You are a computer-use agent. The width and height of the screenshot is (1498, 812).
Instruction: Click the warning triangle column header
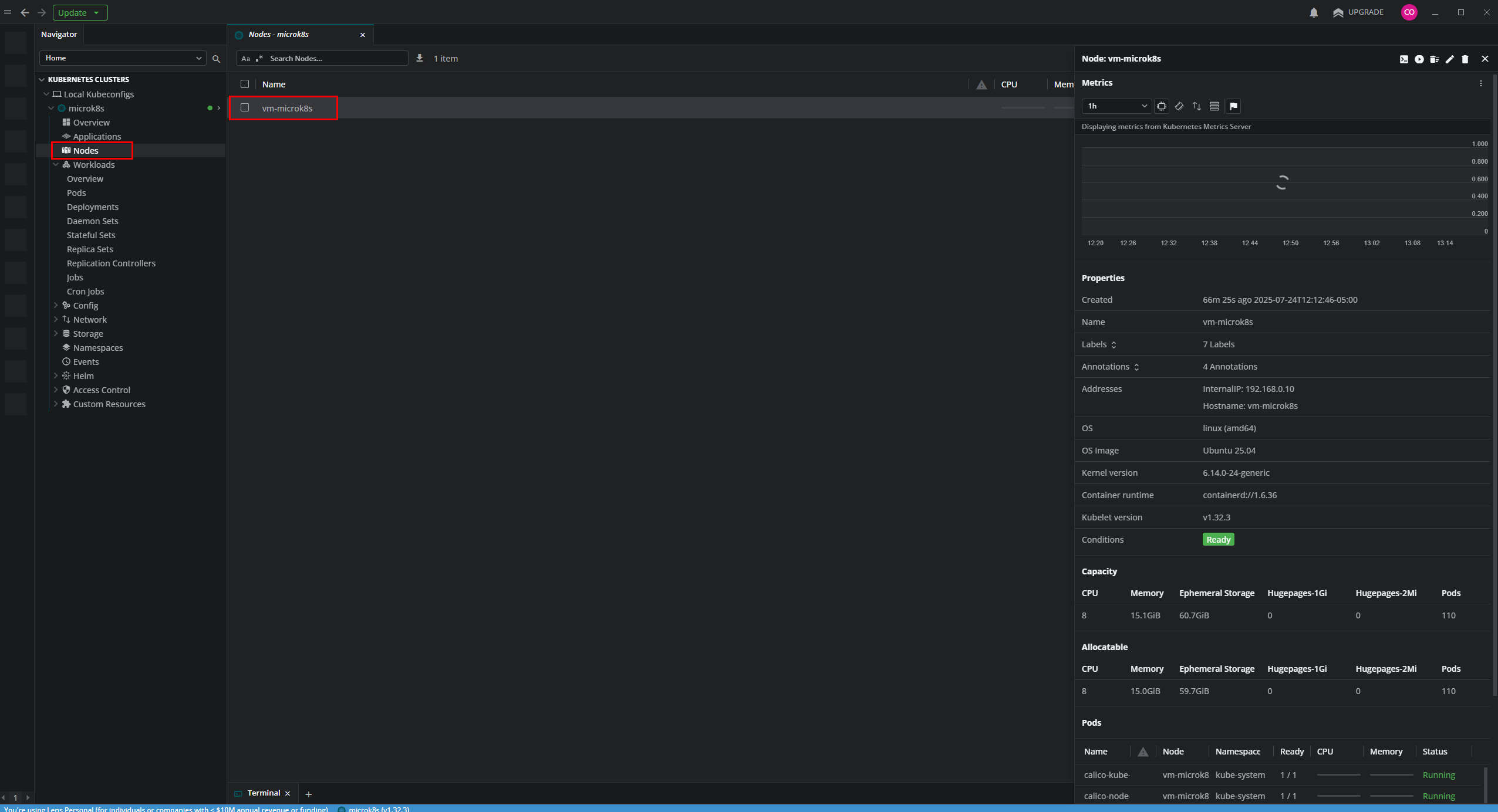click(x=981, y=85)
